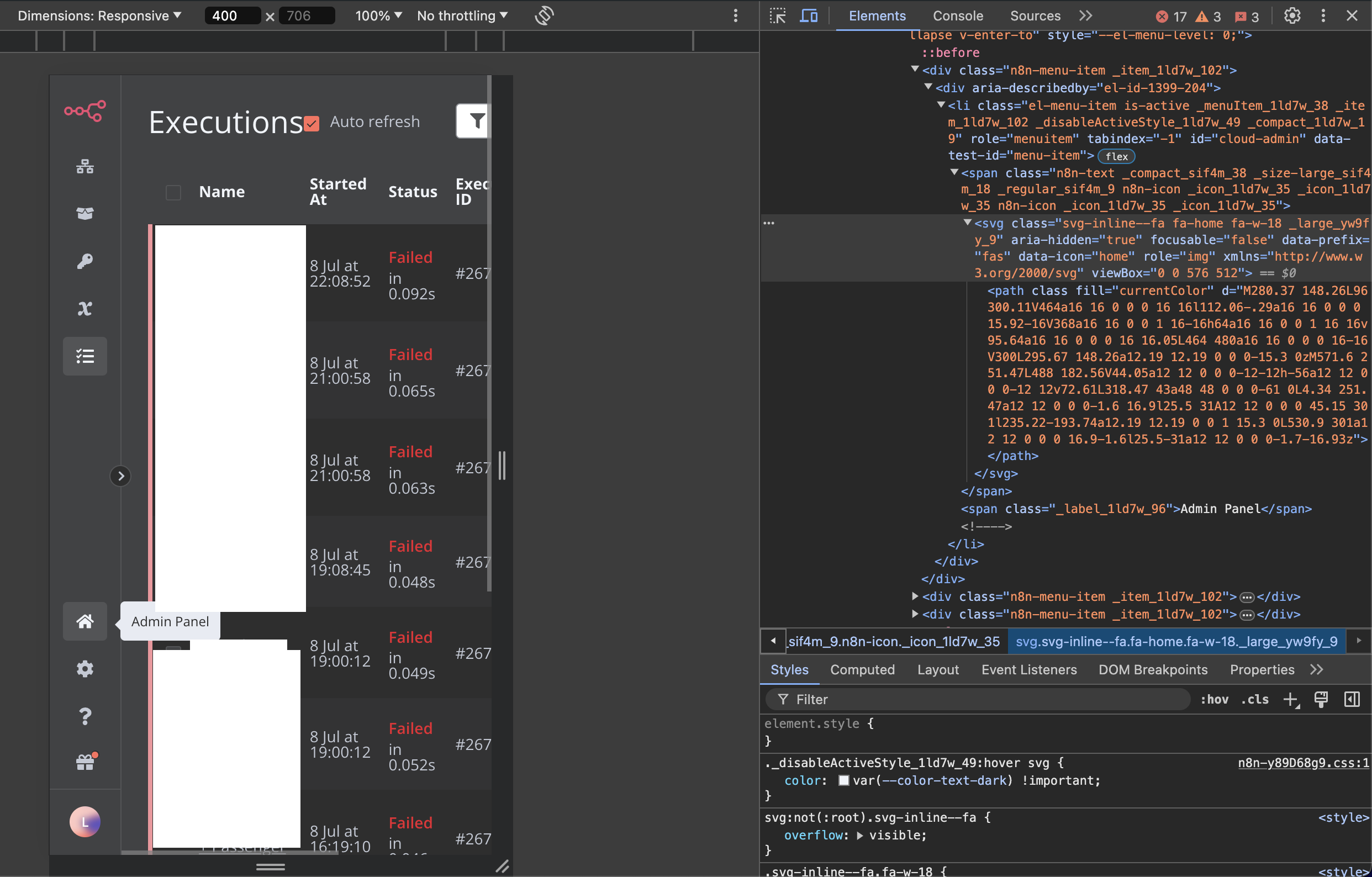
Task: Open Settings gear in n8n sidebar
Action: (85, 668)
